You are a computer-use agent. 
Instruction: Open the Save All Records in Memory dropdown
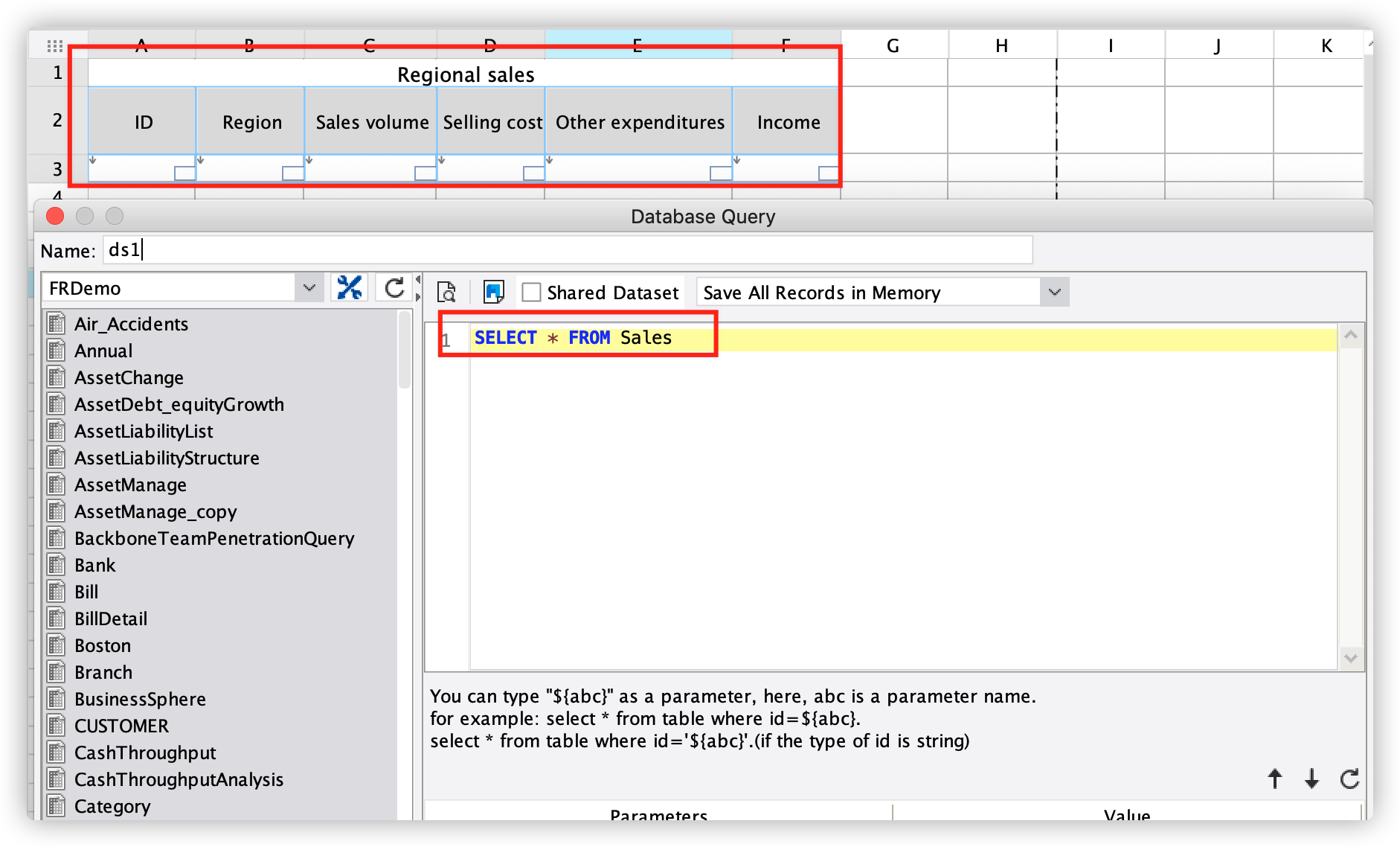[x=1054, y=292]
